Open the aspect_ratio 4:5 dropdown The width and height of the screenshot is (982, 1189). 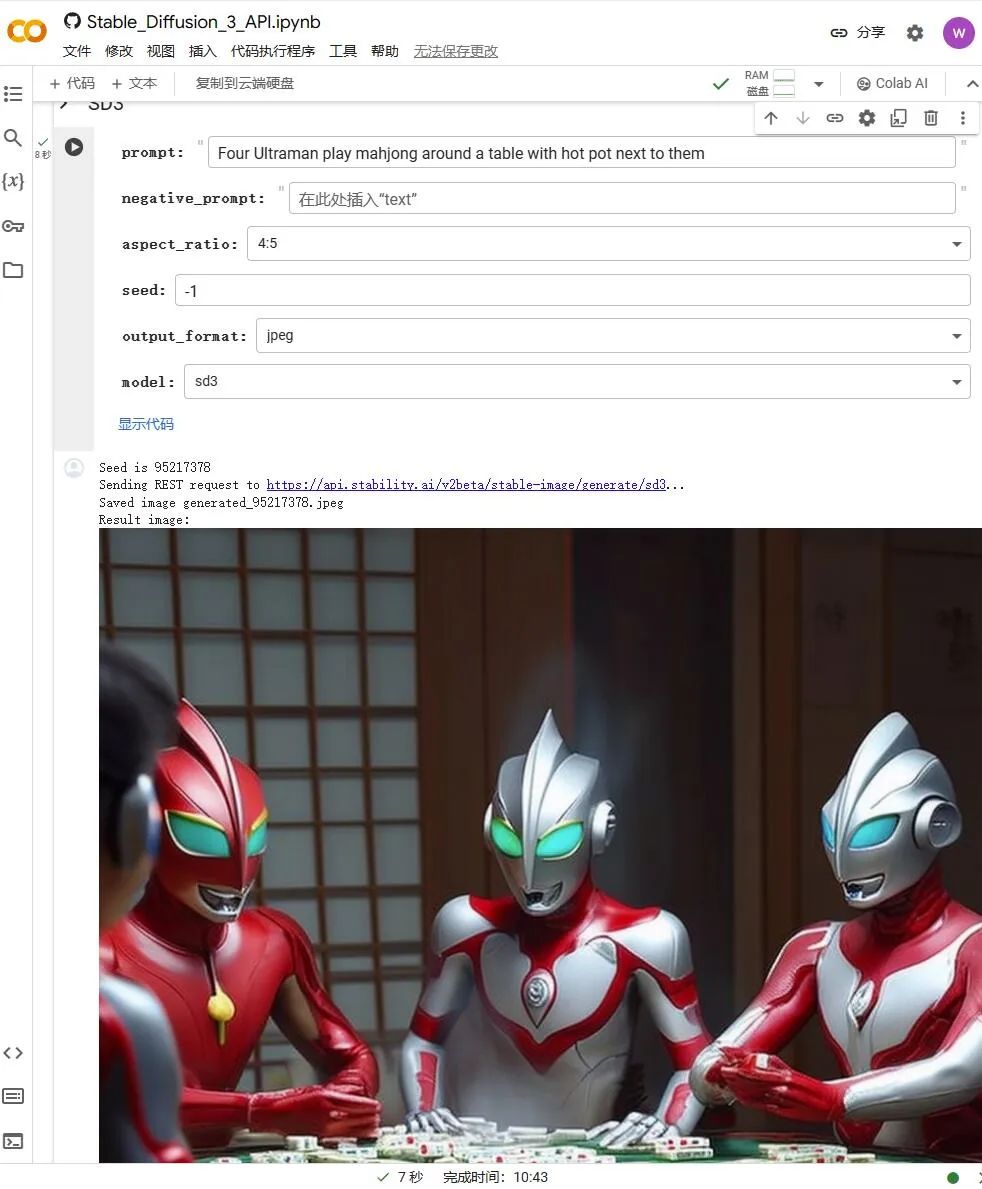pyautogui.click(x=608, y=243)
